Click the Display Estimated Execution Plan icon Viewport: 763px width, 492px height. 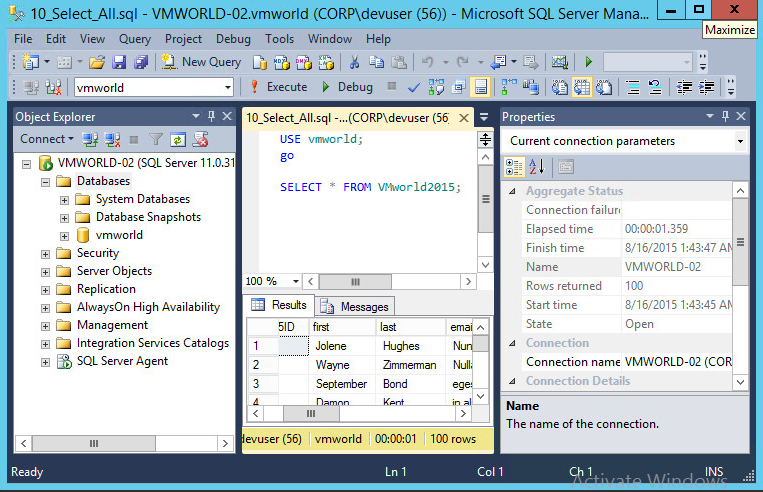point(436,88)
